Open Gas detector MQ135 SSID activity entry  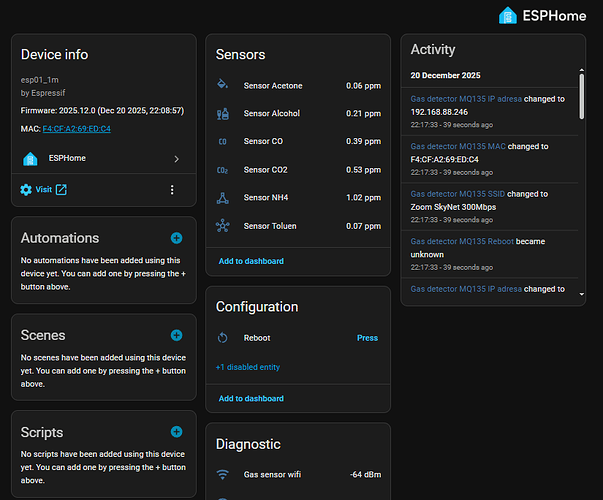(458, 194)
